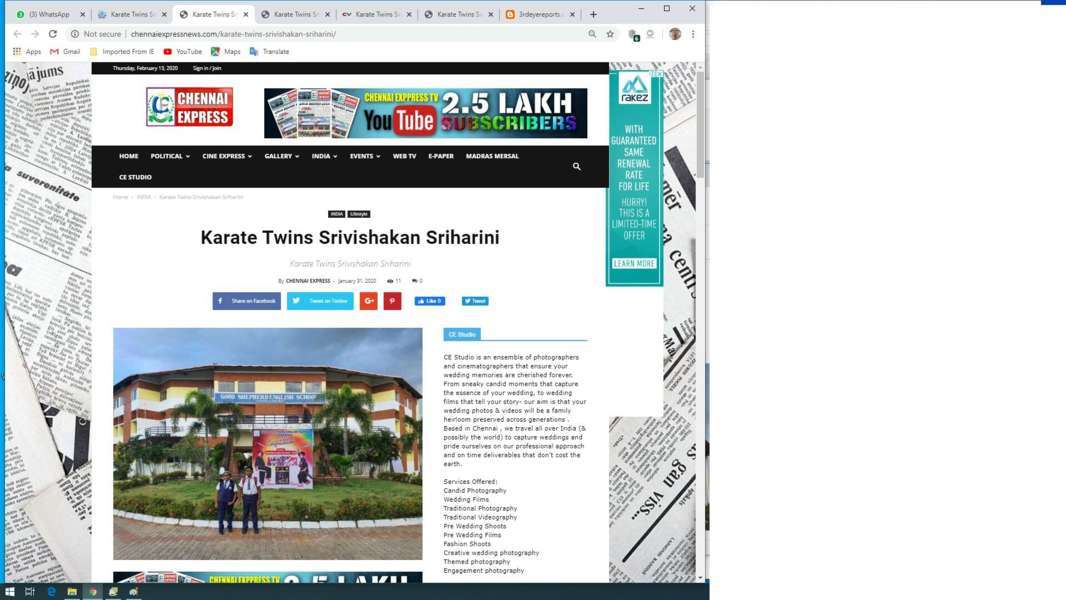Reload the page using refresh icon

[53, 34]
